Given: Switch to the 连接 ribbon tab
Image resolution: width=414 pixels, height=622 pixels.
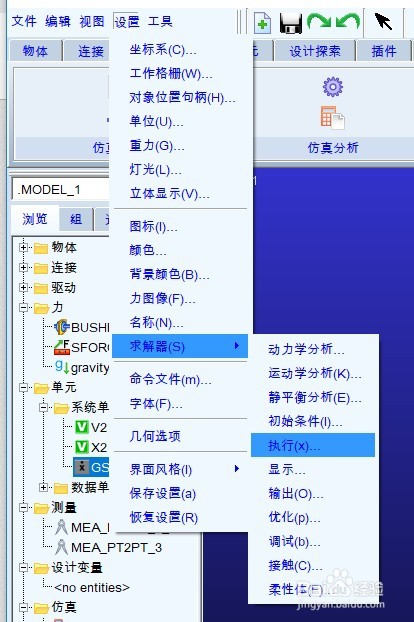Looking at the screenshot, I should (86, 51).
